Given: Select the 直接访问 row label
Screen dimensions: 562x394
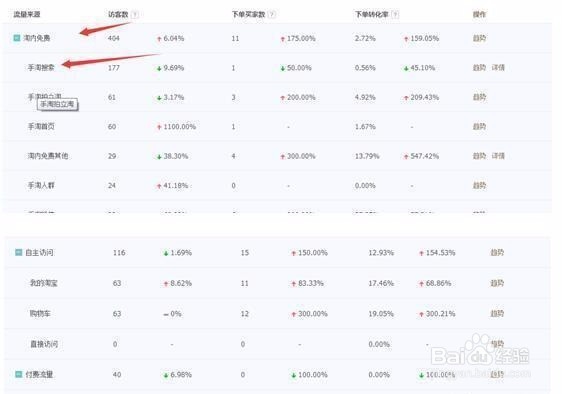Looking at the screenshot, I should [44, 344].
